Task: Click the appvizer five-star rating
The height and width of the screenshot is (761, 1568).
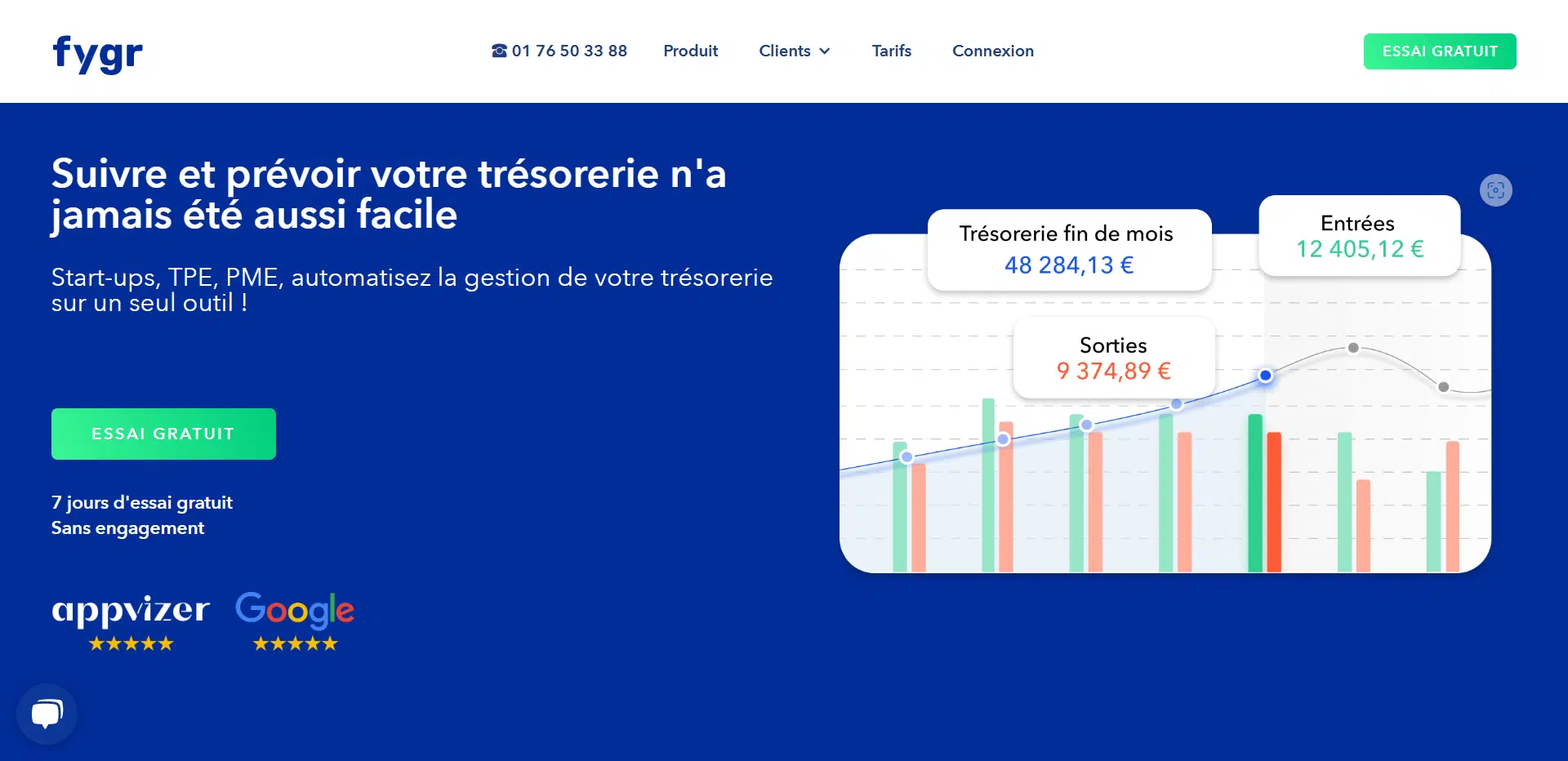Action: click(x=131, y=644)
